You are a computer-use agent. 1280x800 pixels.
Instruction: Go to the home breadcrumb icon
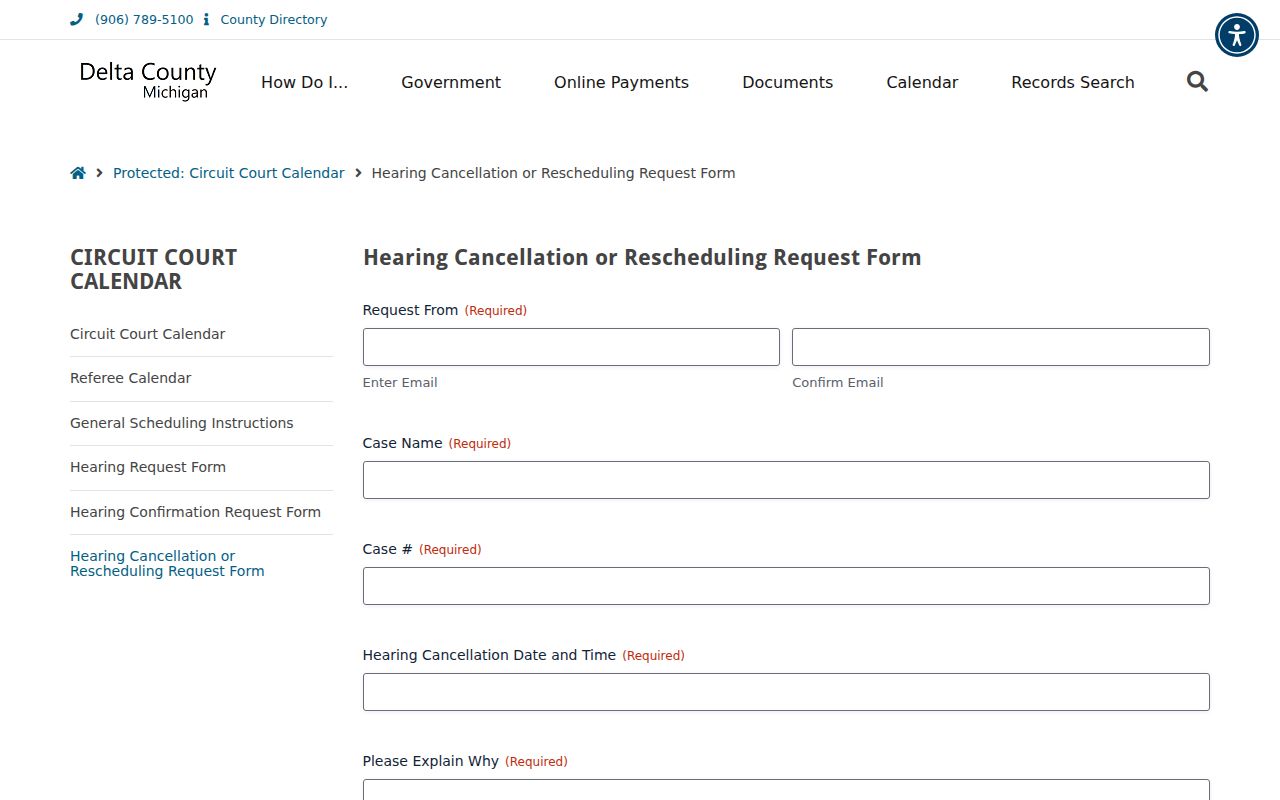tap(78, 173)
